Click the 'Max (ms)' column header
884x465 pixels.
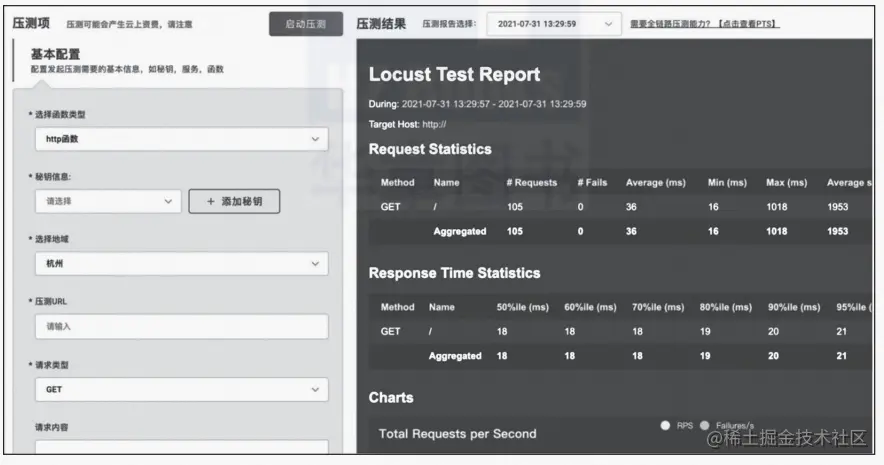[786, 183]
